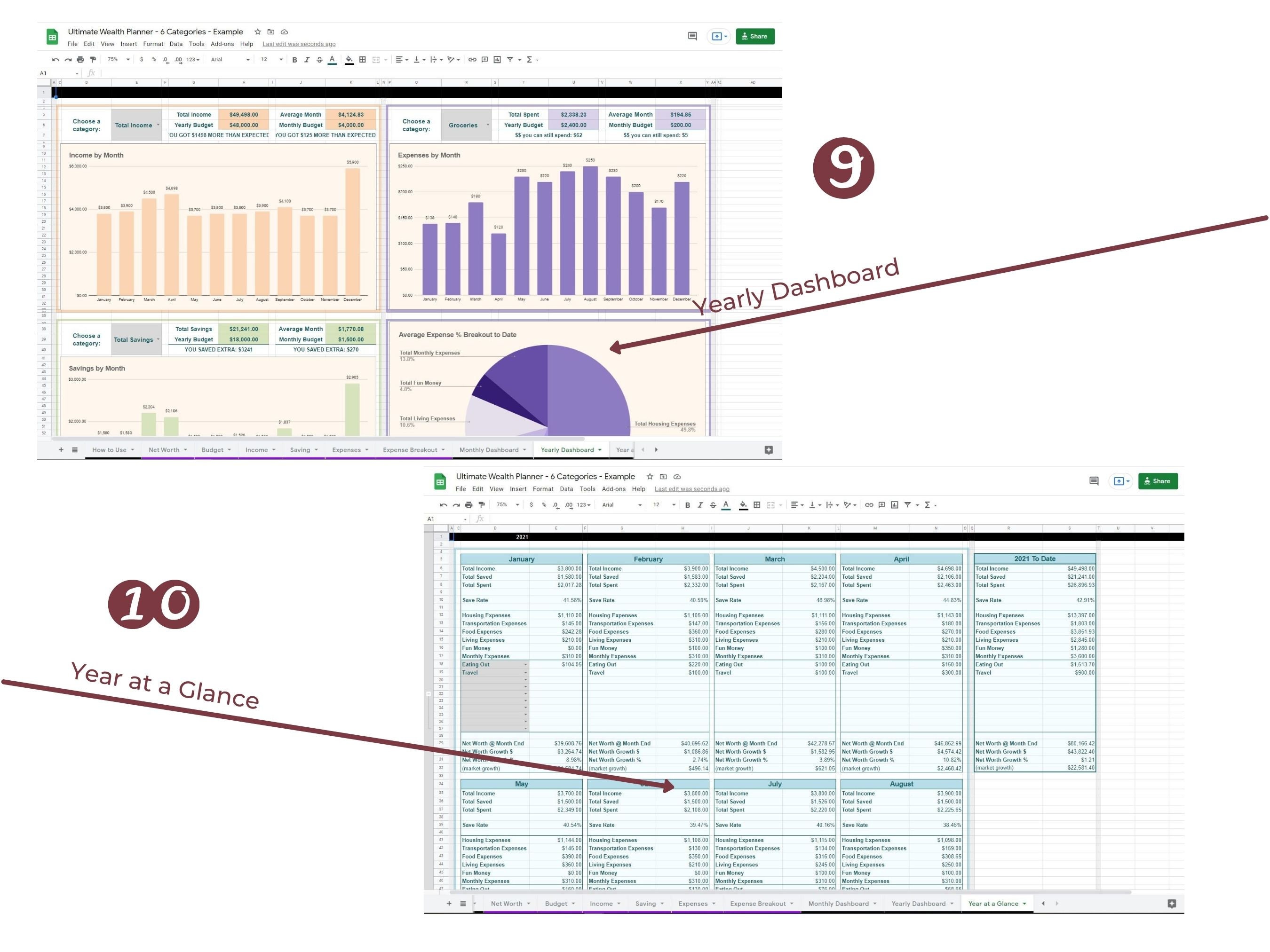Open the Add-ons menu in the Year at a Glance window
This screenshot has height=952, width=1270.
pyautogui.click(x=613, y=489)
